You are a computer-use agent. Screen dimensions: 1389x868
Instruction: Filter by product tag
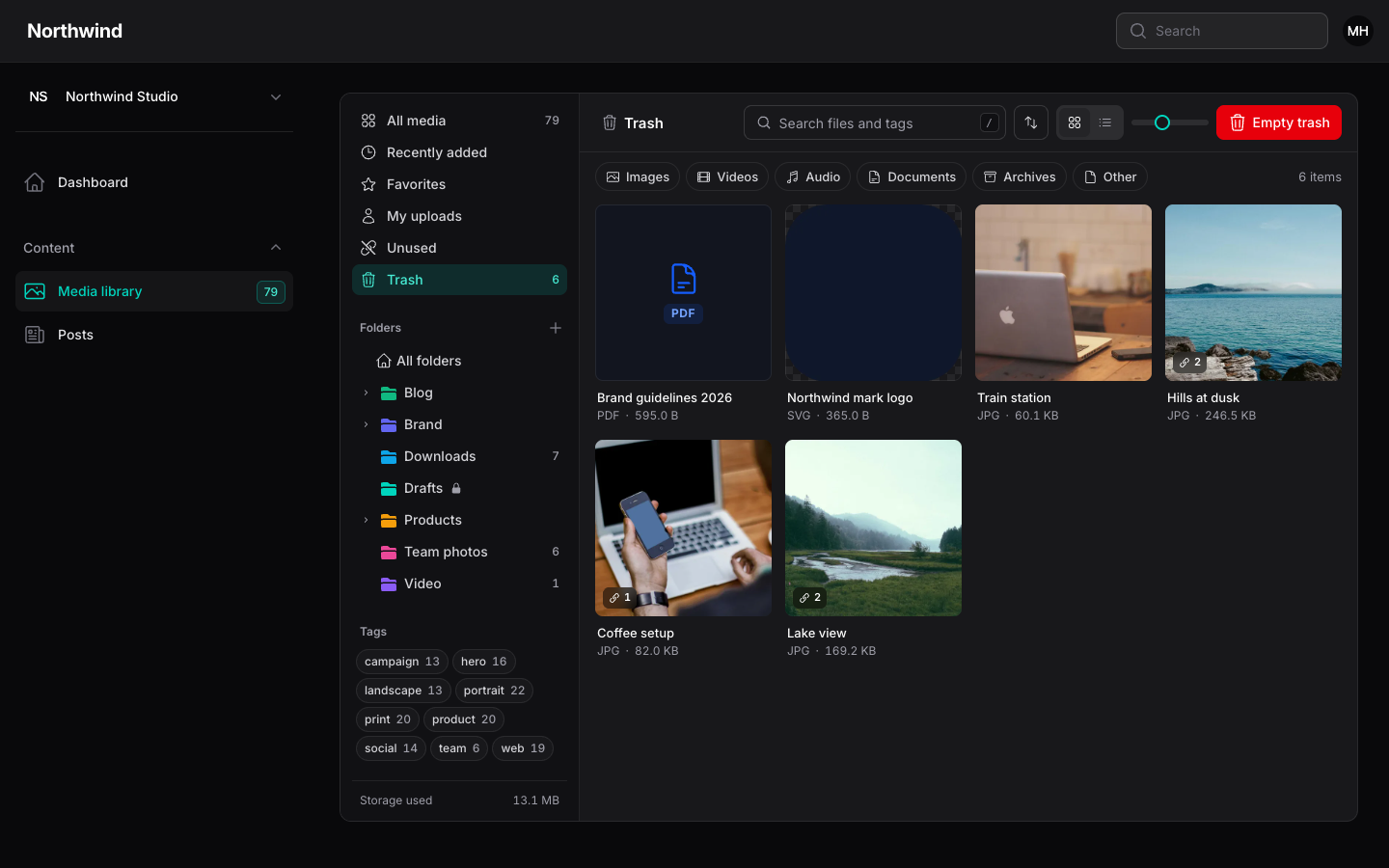pos(464,719)
